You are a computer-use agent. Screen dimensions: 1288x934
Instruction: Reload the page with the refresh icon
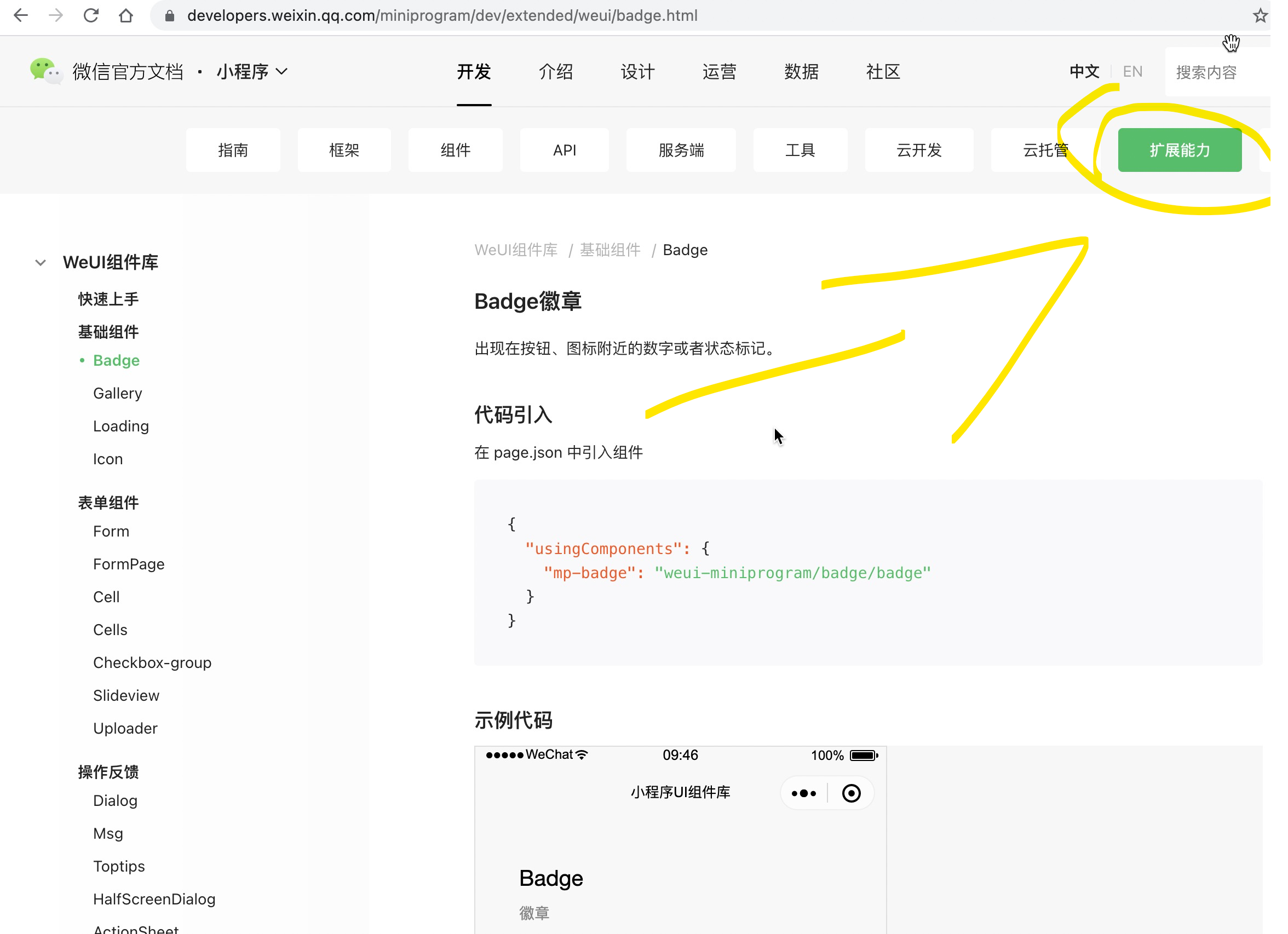pyautogui.click(x=91, y=15)
